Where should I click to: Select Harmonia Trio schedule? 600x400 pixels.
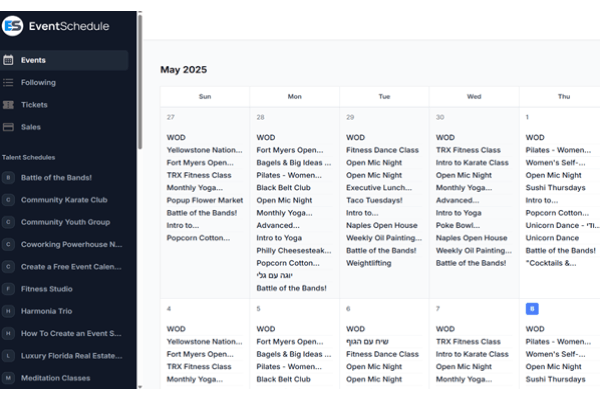[49, 311]
